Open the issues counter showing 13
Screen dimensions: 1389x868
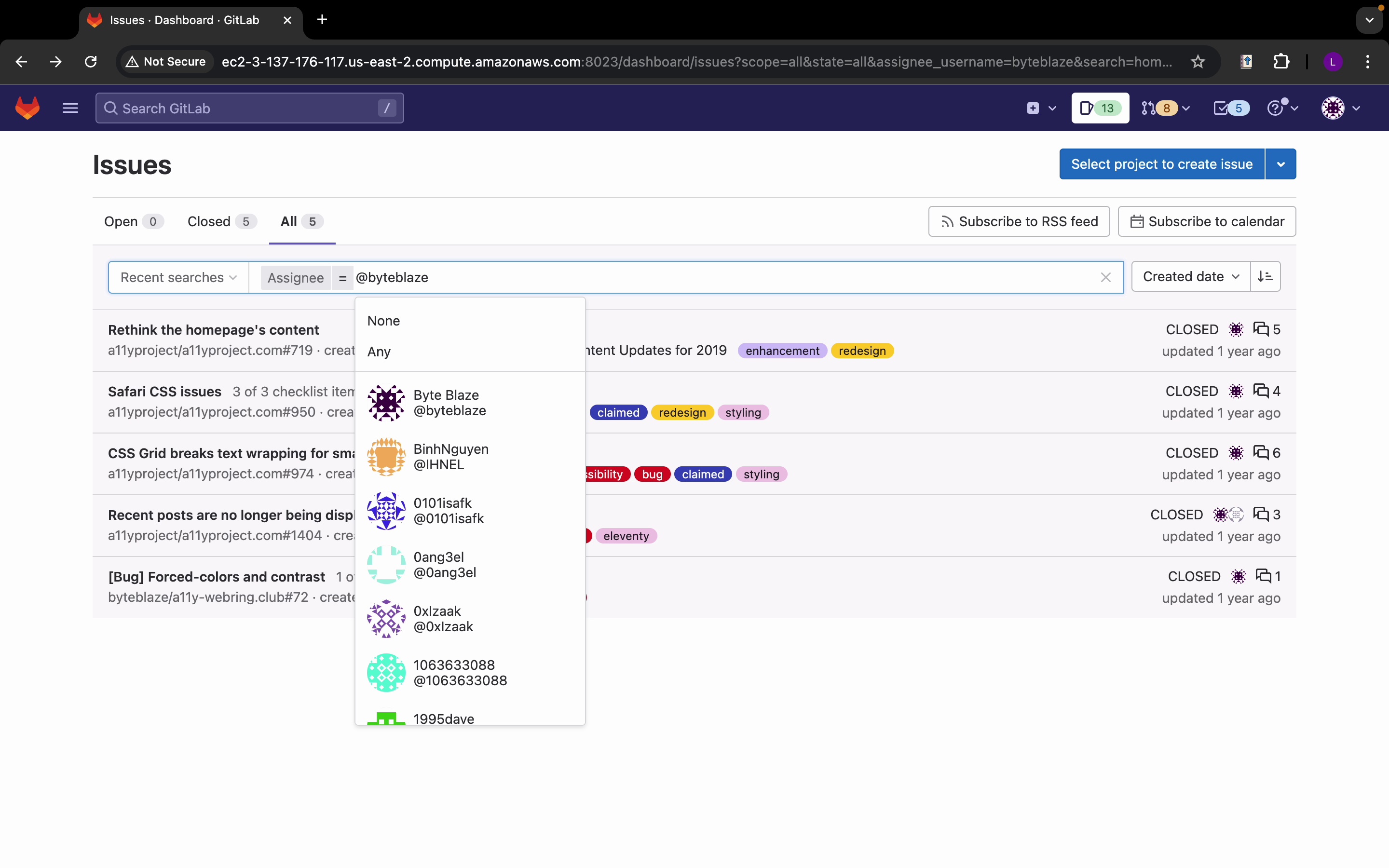pyautogui.click(x=1099, y=108)
